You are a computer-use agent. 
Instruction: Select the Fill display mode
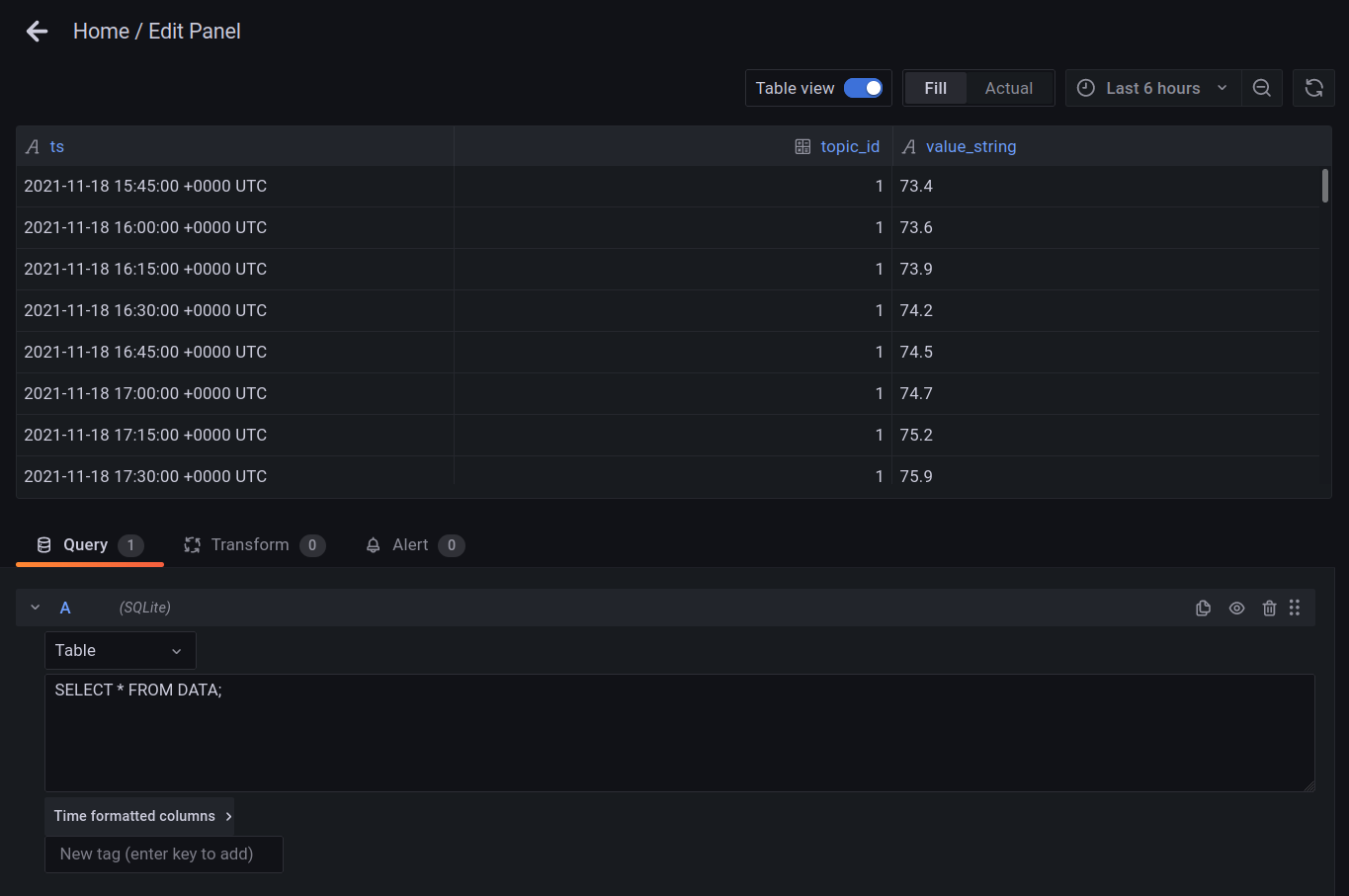click(x=935, y=88)
